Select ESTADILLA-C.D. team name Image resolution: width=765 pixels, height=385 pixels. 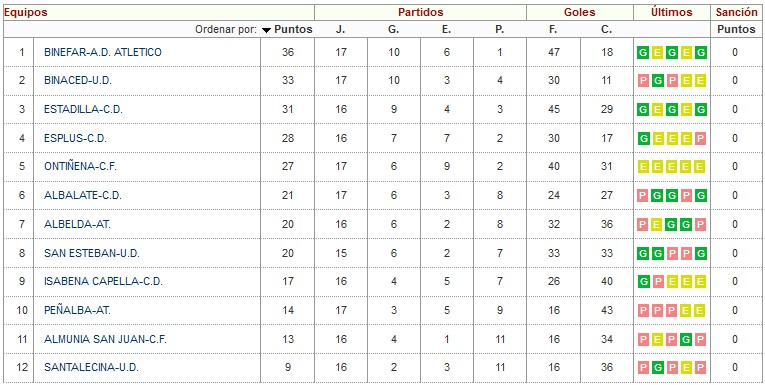pos(83,109)
